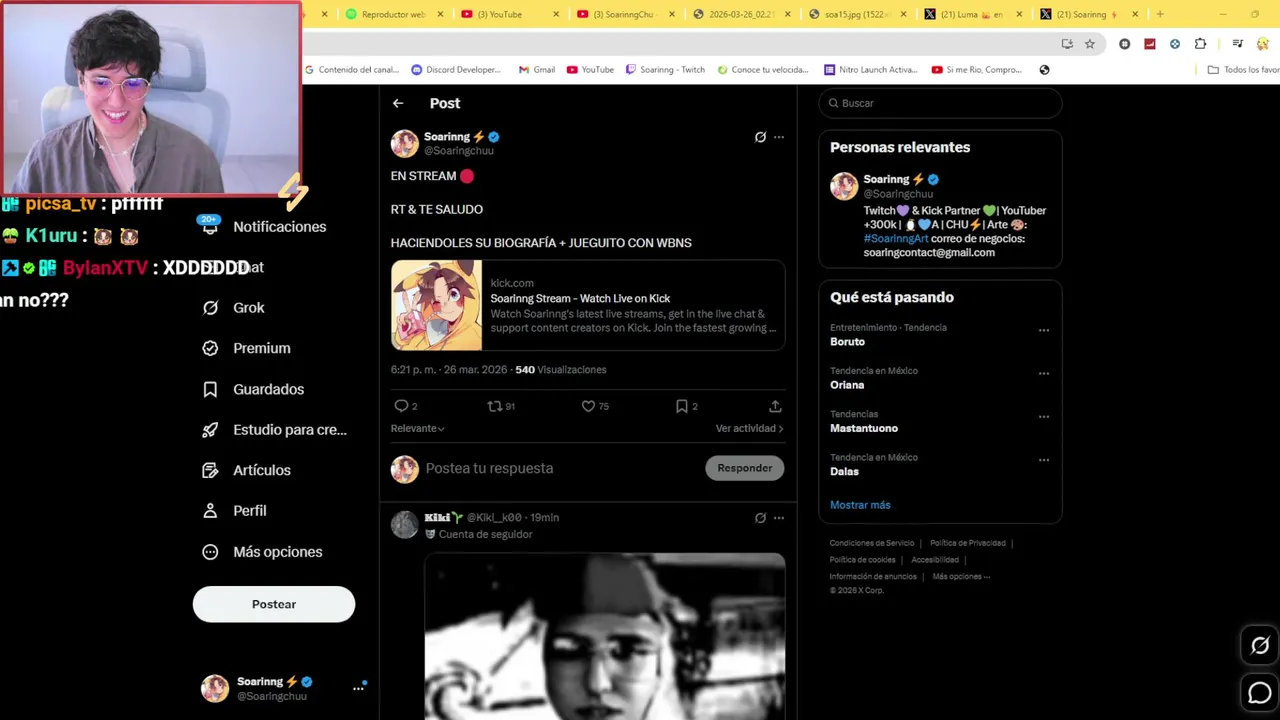
Task: Open the Gmail bookmark
Action: [537, 70]
